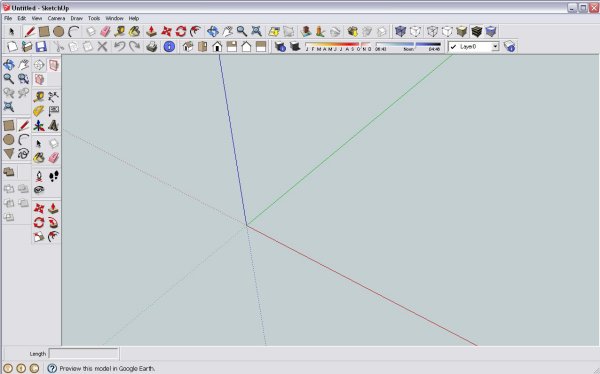This screenshot has width=600, height=374.
Task: Select the Push/Pull tool in top toolbar
Action: coord(151,31)
